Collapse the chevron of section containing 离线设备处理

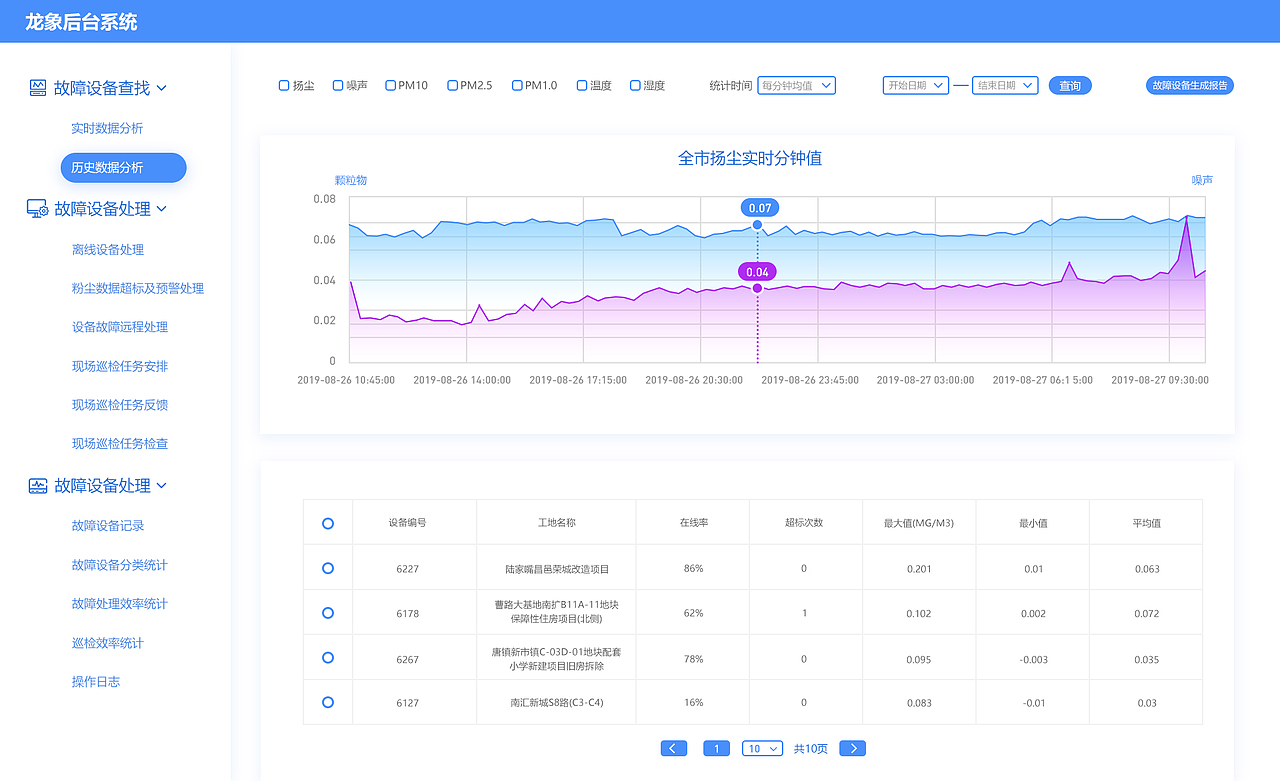(x=162, y=210)
